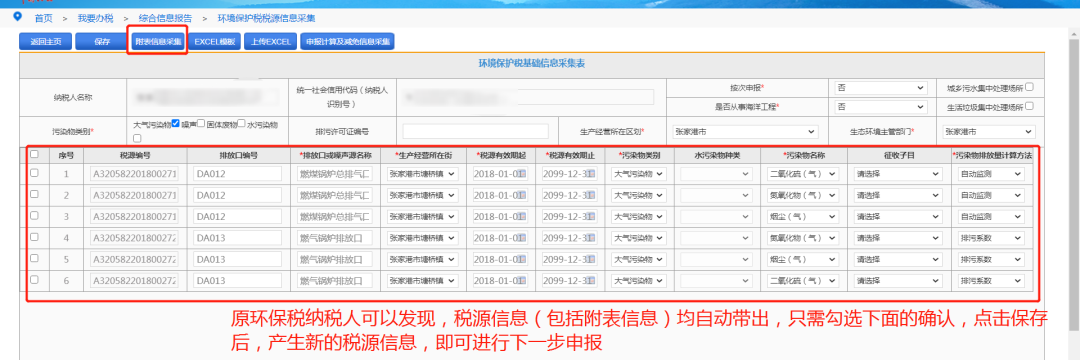Image resolution: width=1080 pixels, height=360 pixels.
Task: Check the 水污染物 checkbox
Action: 137,138
